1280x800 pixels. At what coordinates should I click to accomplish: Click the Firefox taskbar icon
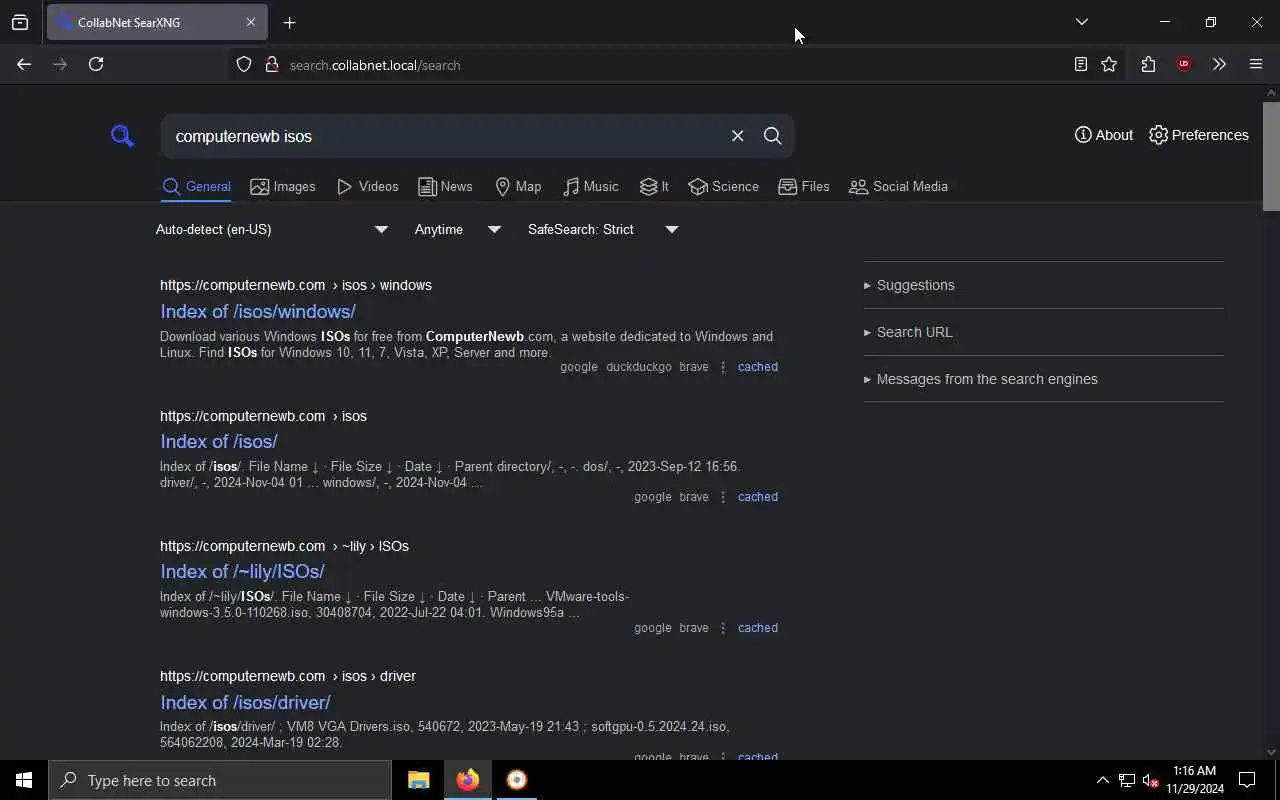[x=467, y=780]
